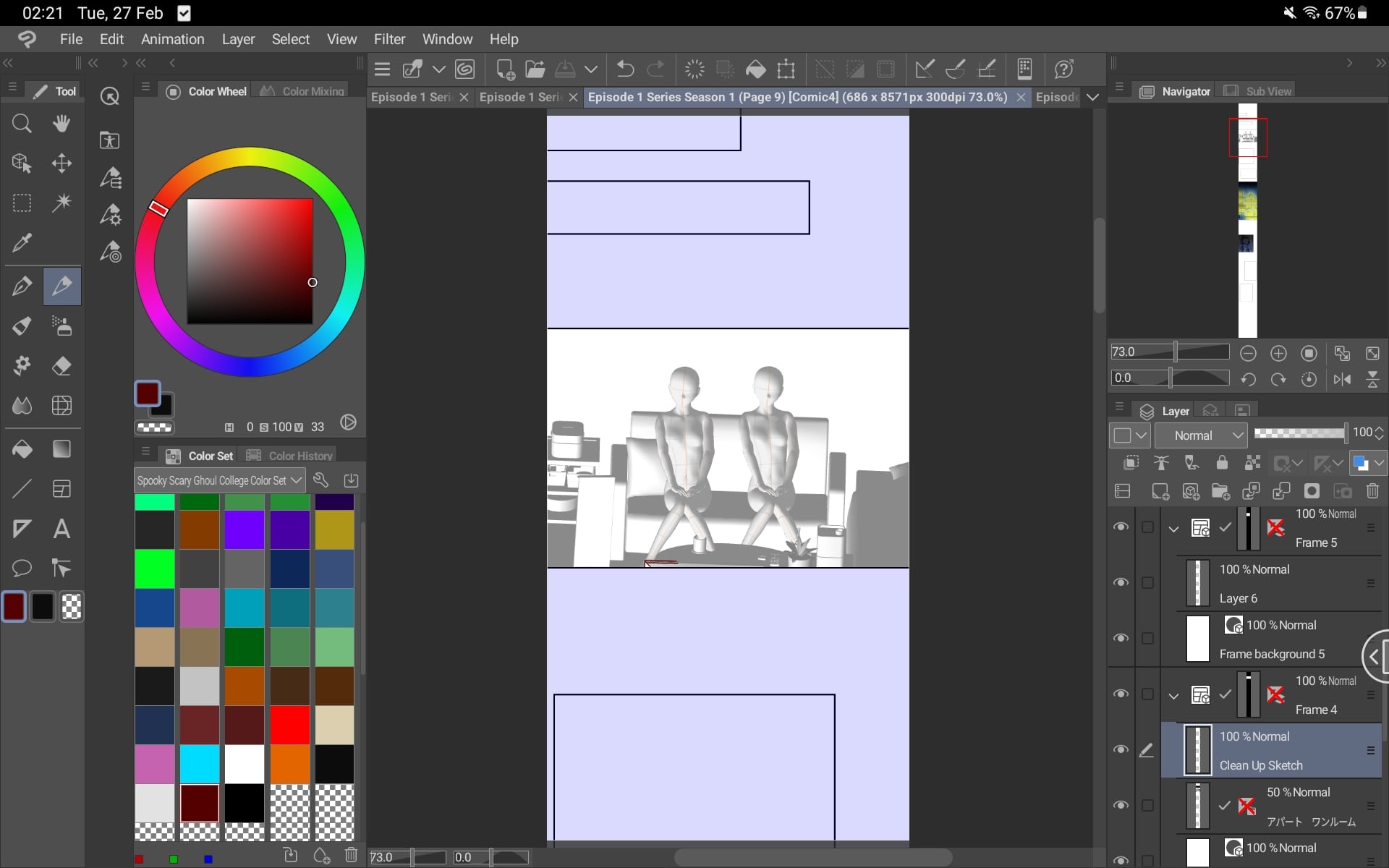Select the Eraser tool
This screenshot has height=868, width=1389.
click(x=61, y=366)
